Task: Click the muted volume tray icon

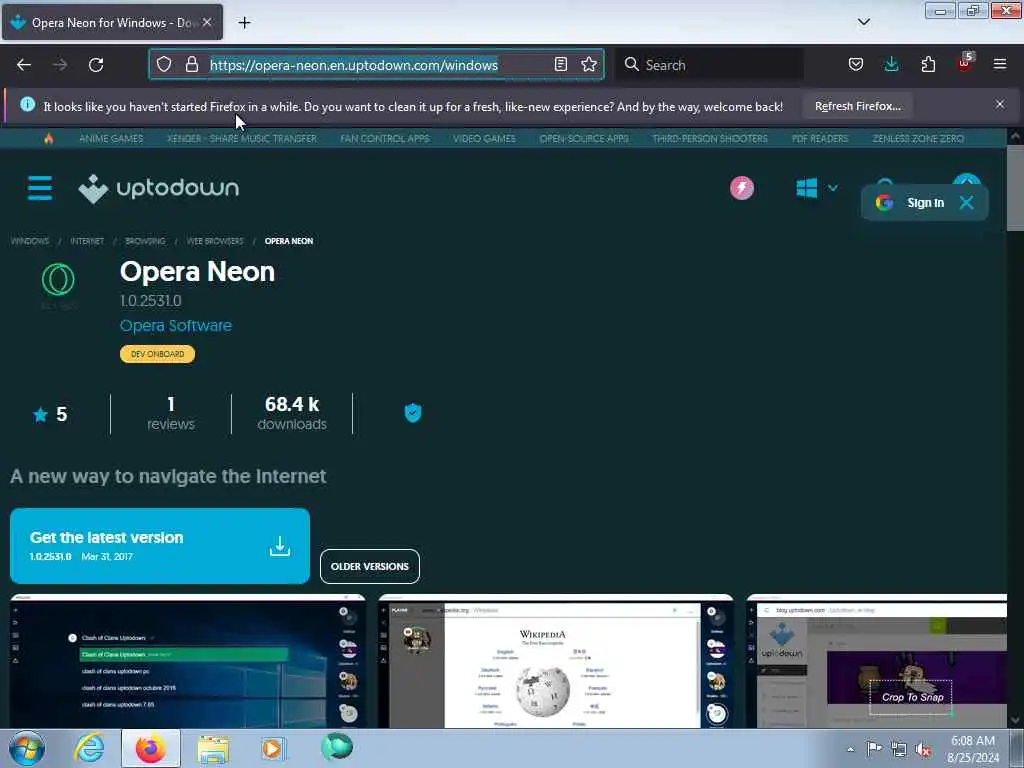Action: coord(923,750)
